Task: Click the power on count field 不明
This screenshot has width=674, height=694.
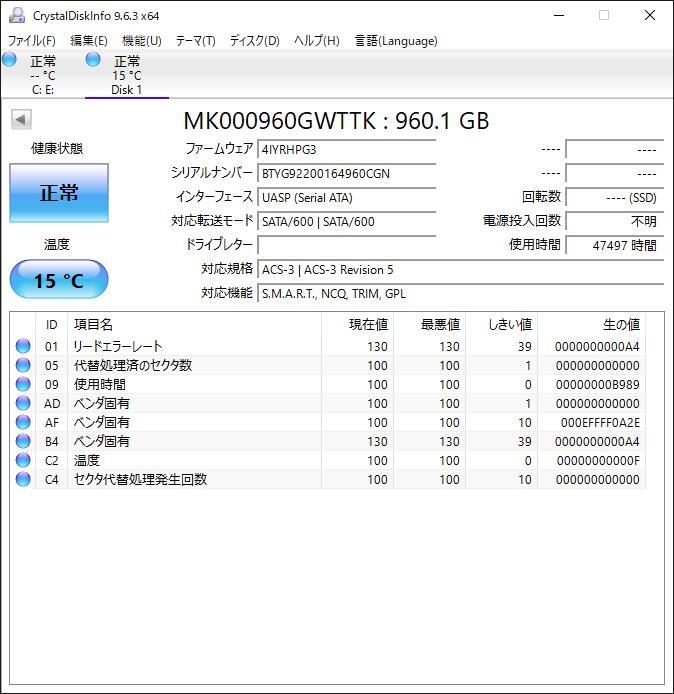Action: pyautogui.click(x=615, y=221)
